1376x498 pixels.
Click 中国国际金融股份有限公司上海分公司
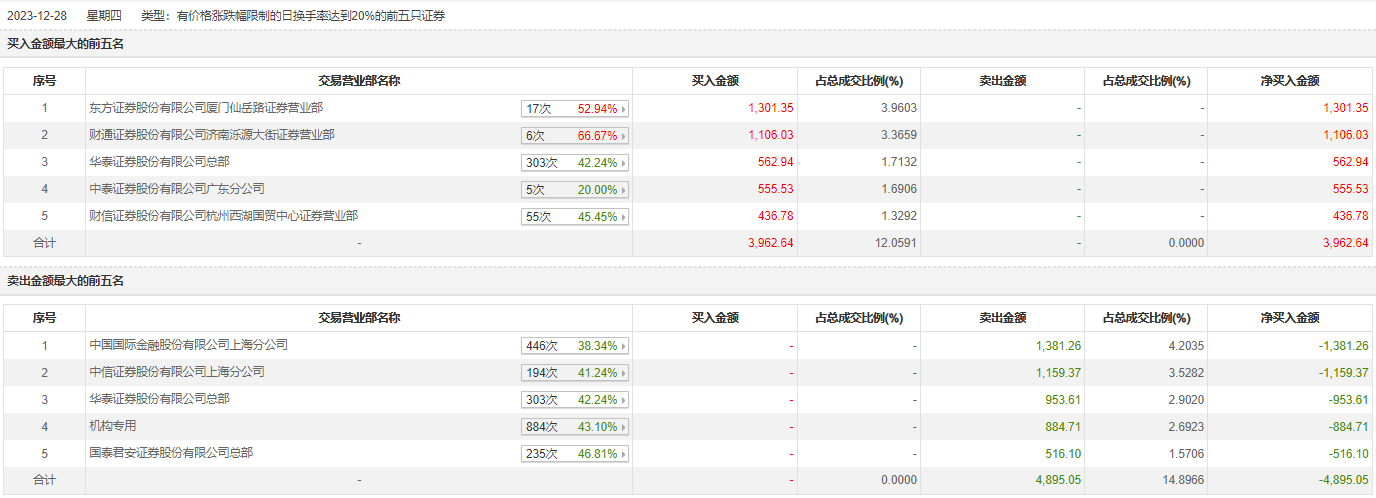188,345
